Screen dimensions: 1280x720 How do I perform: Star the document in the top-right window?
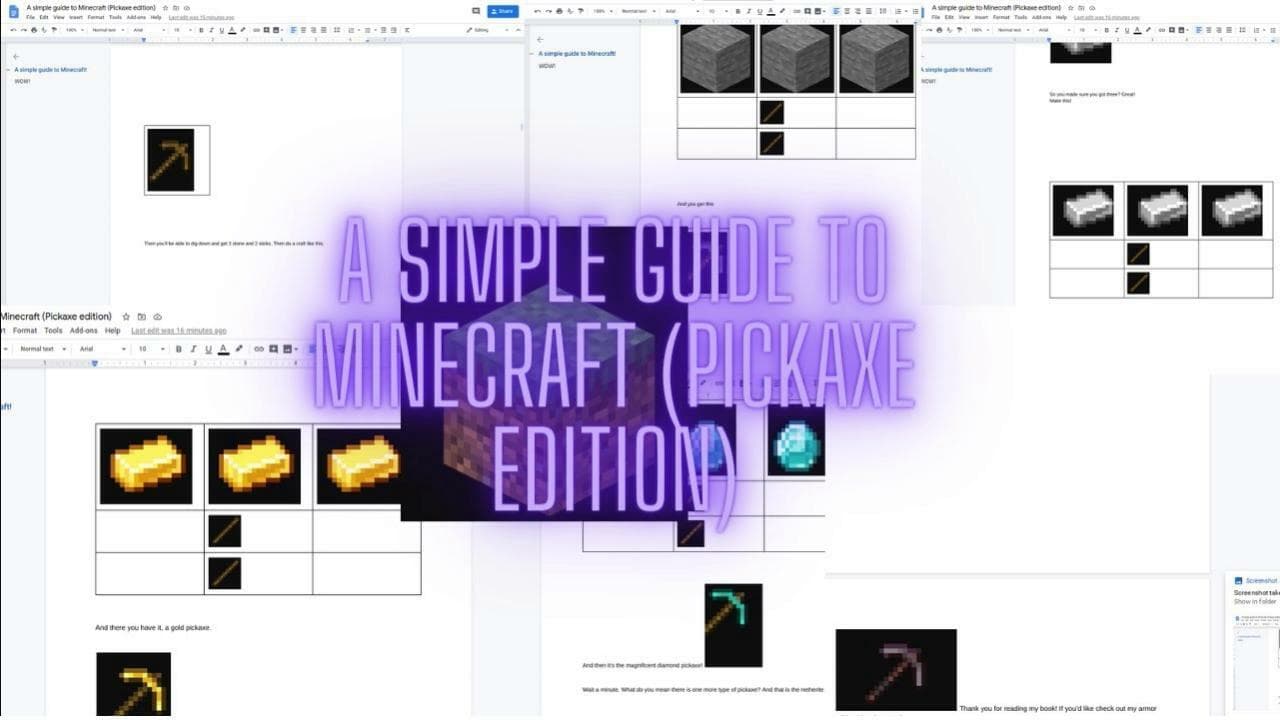click(1070, 7)
